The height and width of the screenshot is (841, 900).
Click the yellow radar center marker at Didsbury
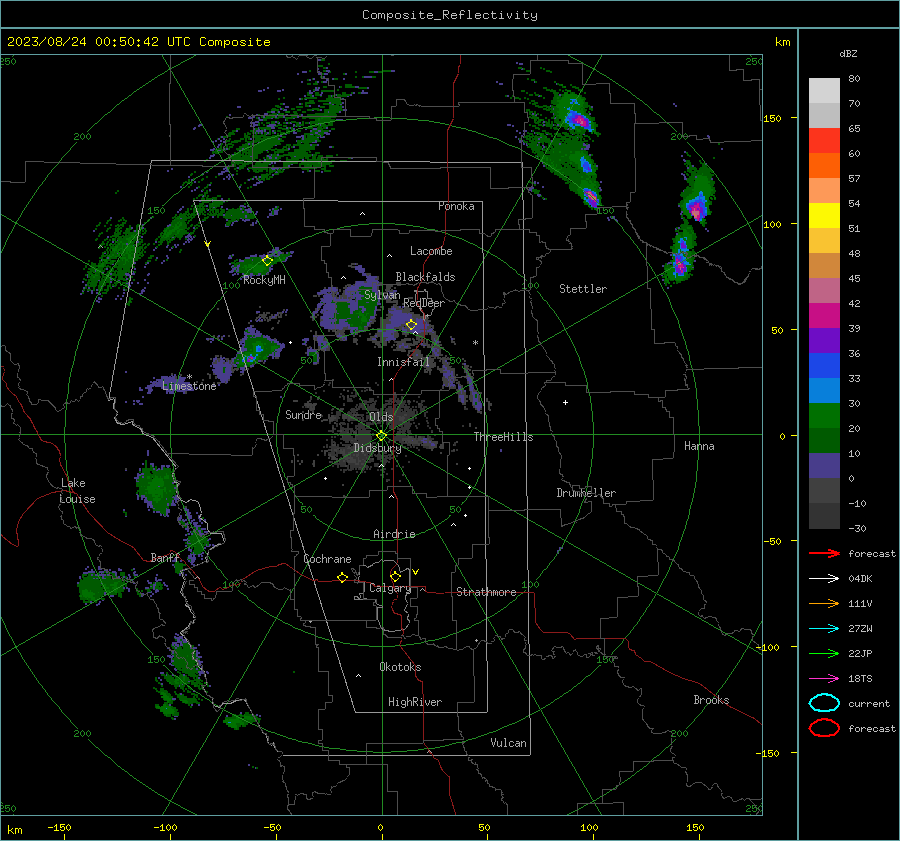[381, 435]
